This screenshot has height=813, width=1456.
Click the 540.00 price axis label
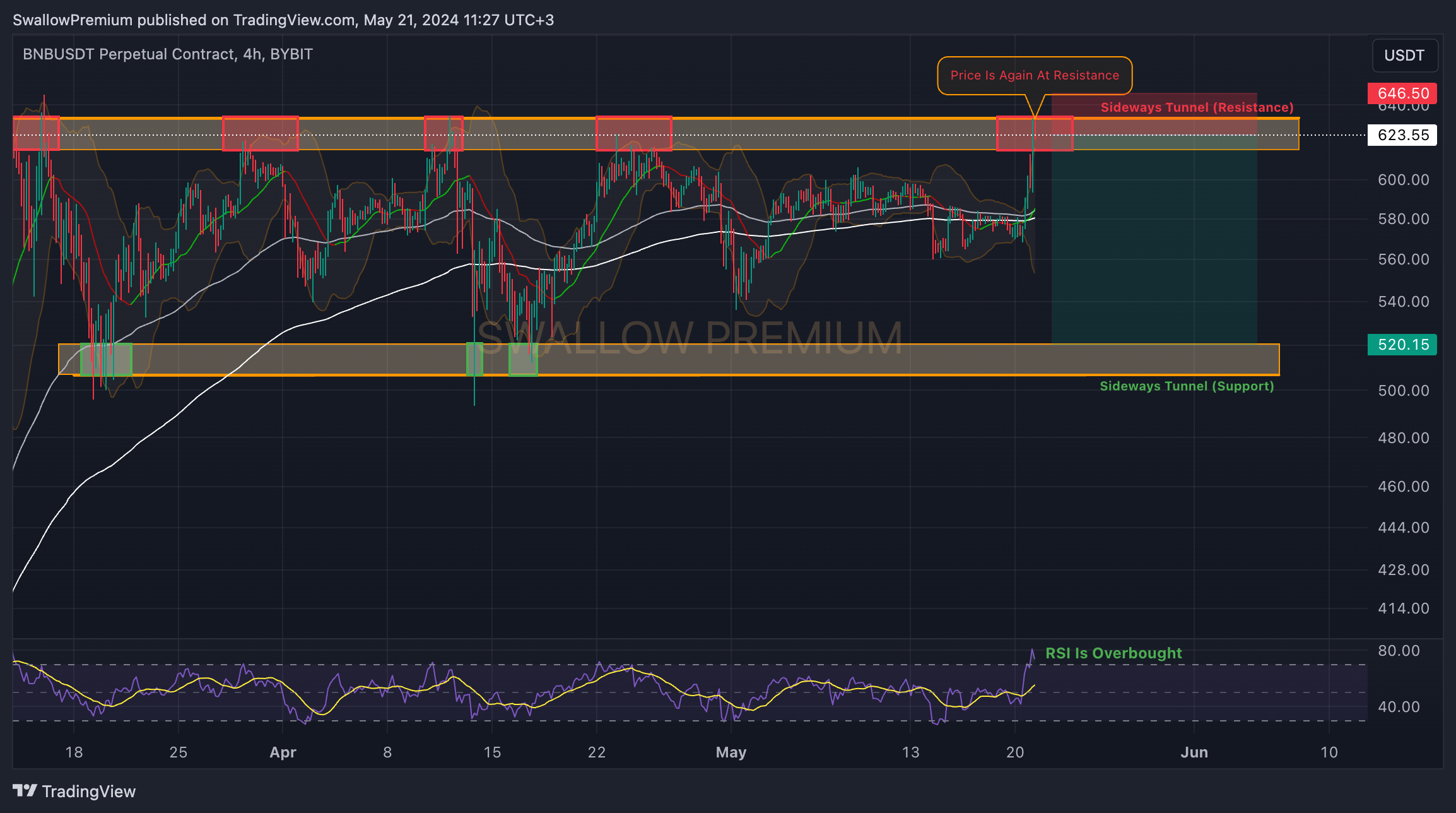click(x=1403, y=302)
